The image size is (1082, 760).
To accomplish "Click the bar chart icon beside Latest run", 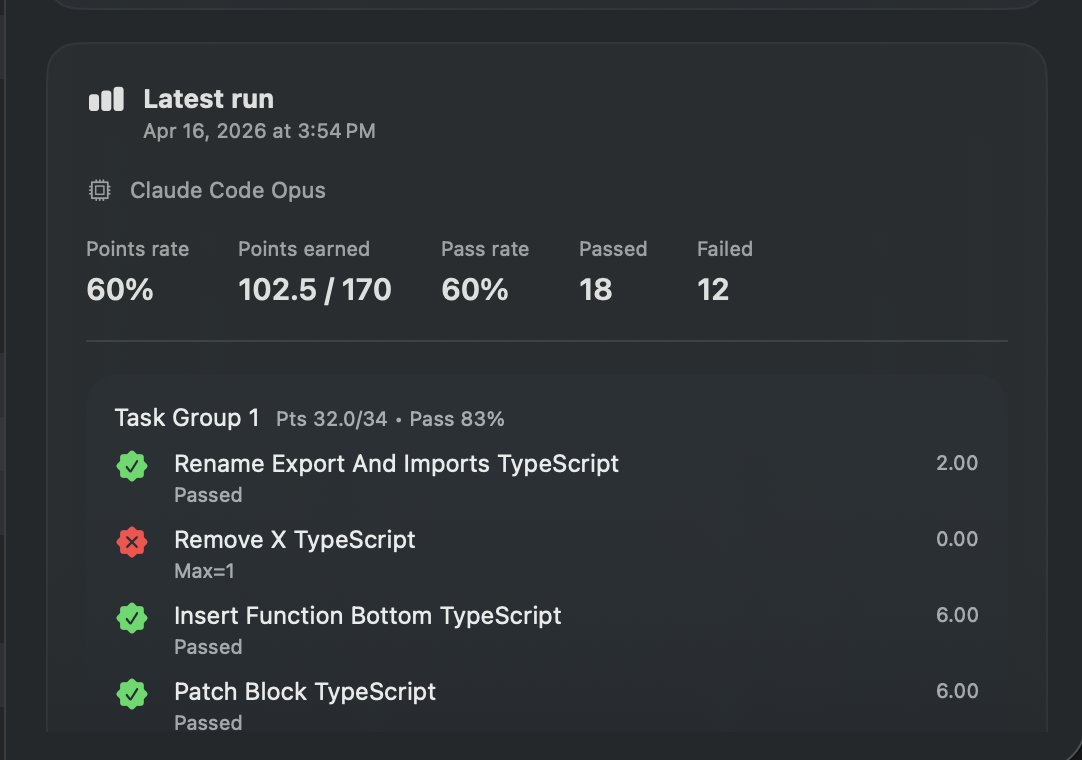I will (106, 99).
